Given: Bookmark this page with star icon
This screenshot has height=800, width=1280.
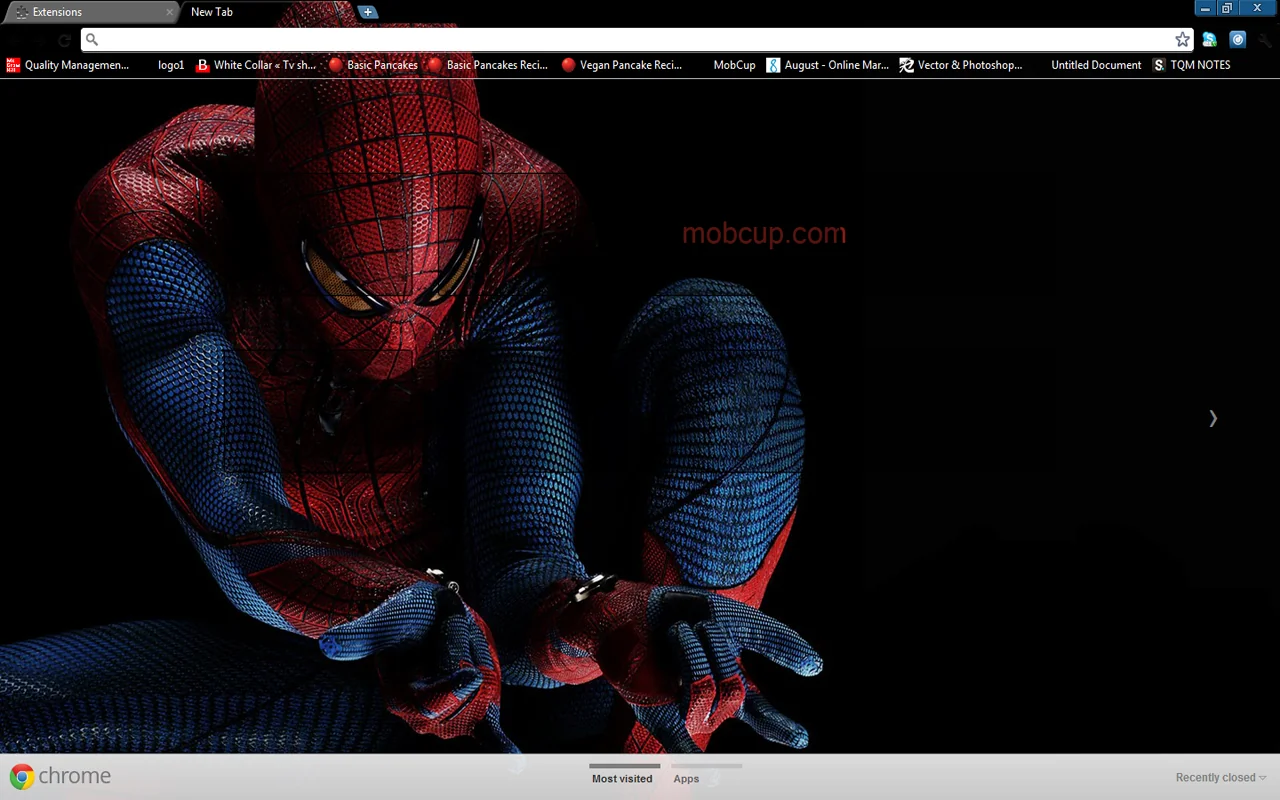Looking at the screenshot, I should 1182,40.
